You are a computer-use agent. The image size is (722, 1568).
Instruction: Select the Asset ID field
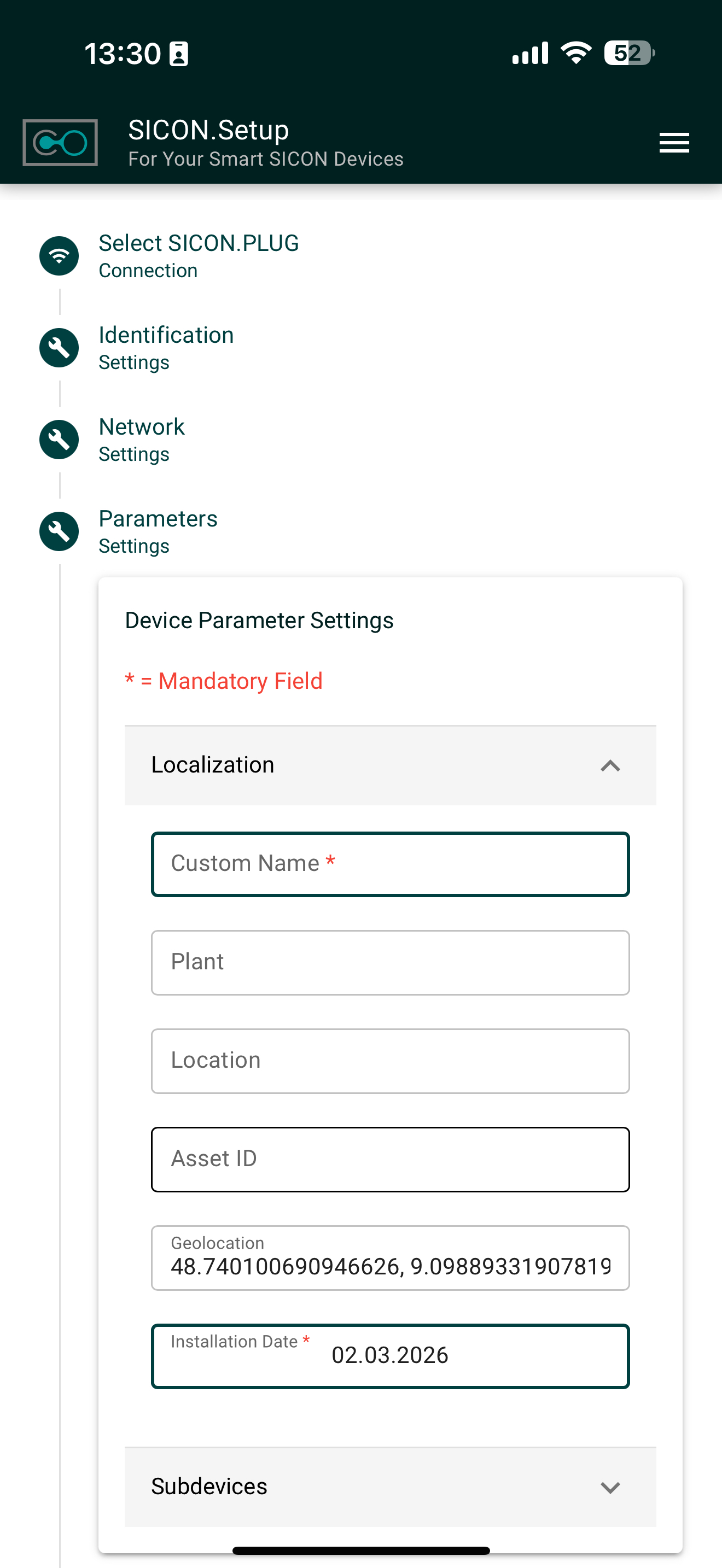[389, 1159]
